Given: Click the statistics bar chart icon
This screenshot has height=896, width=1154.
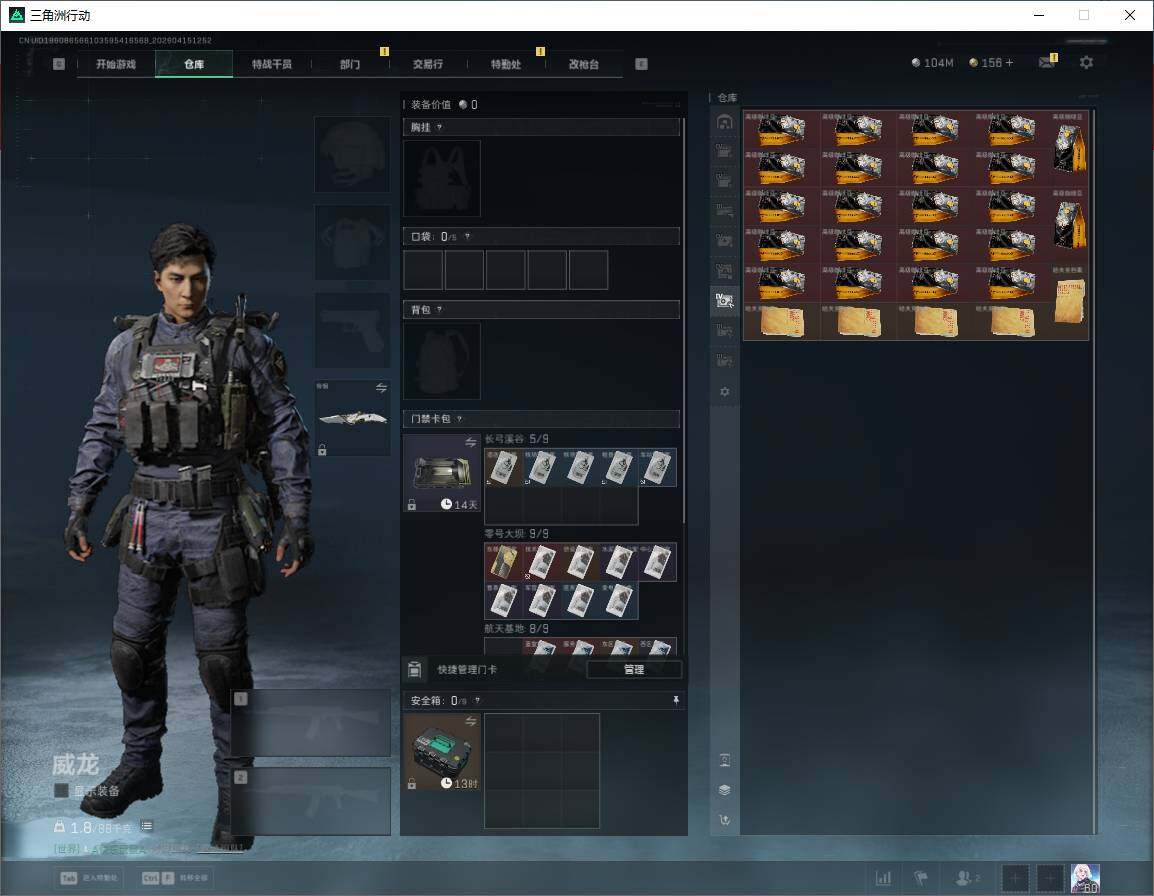Looking at the screenshot, I should 883,878.
